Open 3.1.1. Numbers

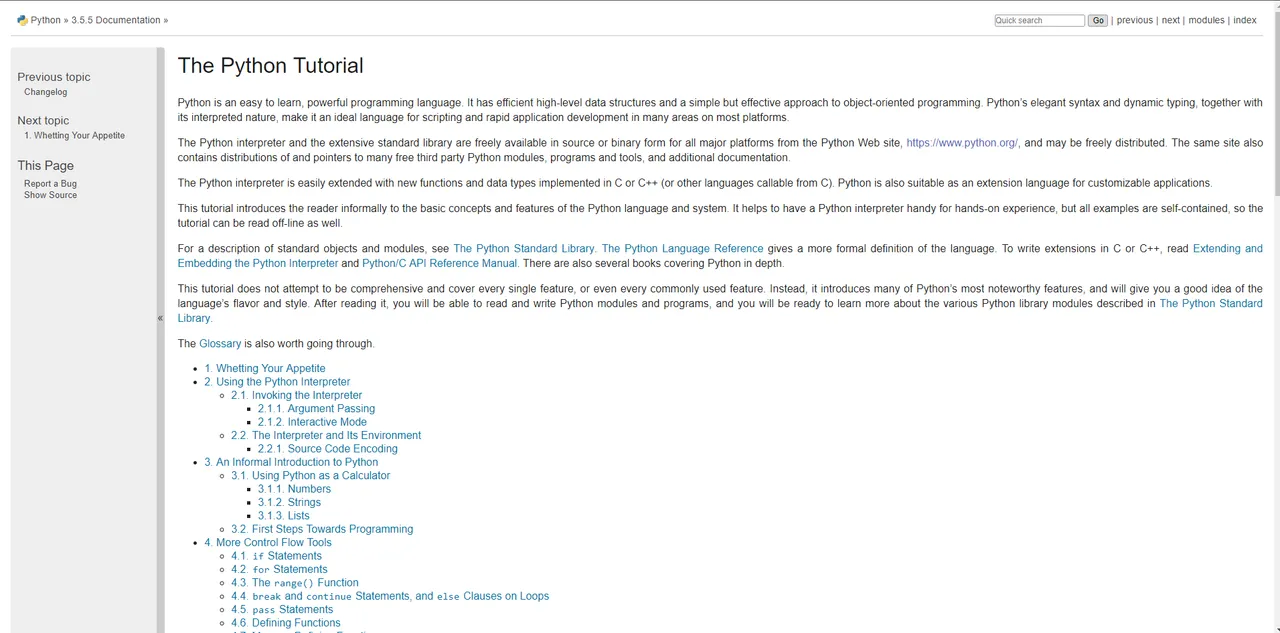point(294,489)
